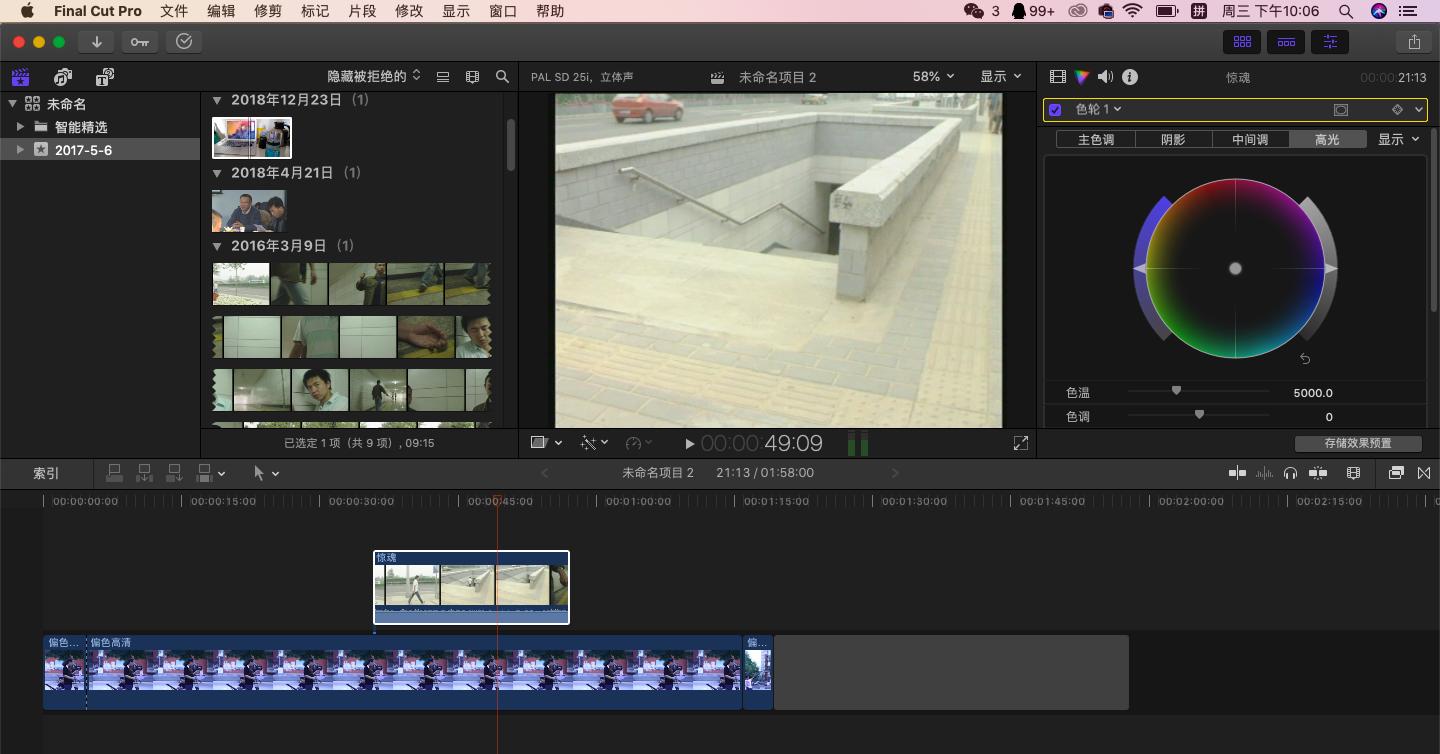Screen dimensions: 1440x754
Task: Adjust the 色温 slider
Action: click(x=1176, y=391)
